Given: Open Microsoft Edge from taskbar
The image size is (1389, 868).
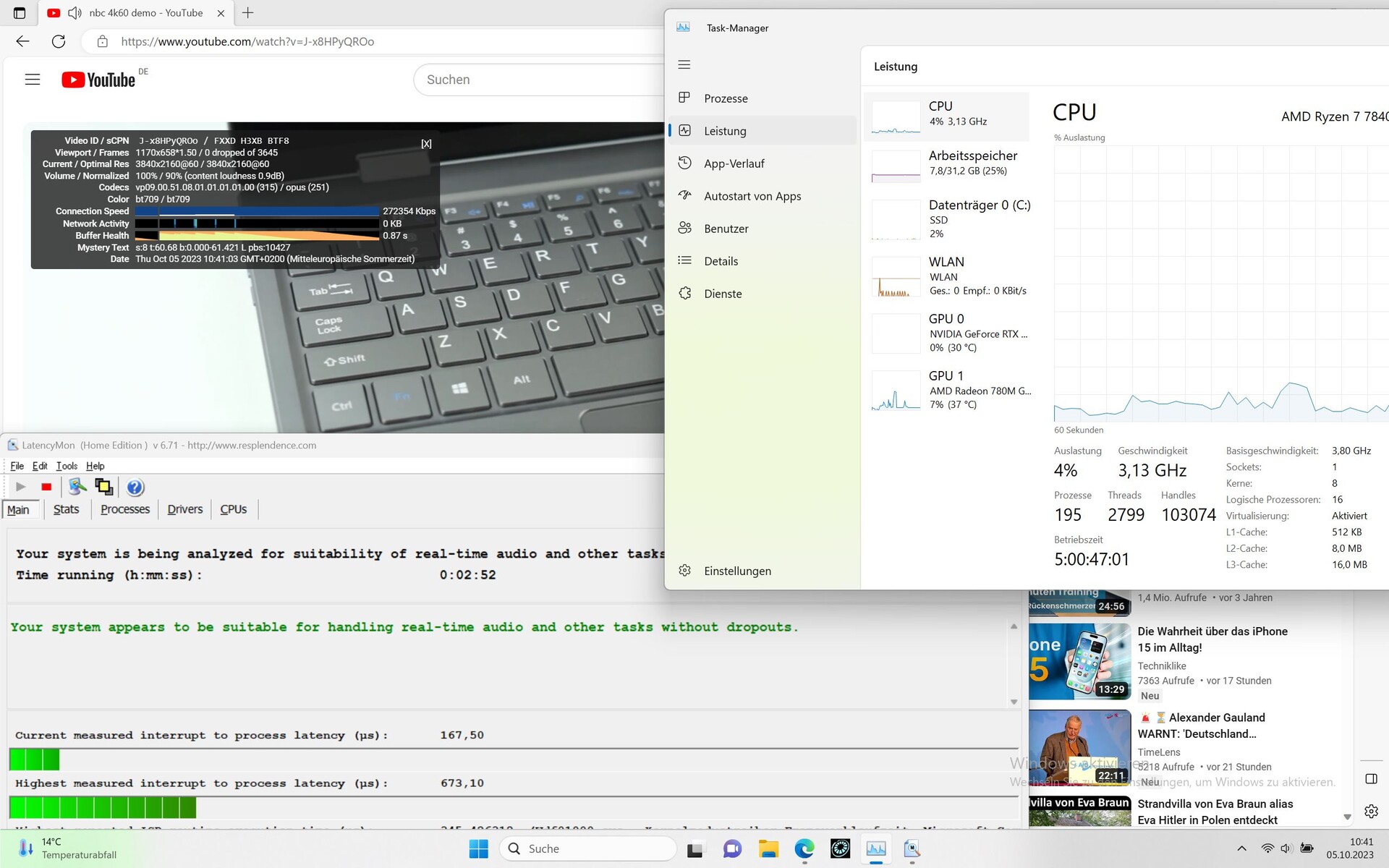Looking at the screenshot, I should tap(804, 848).
